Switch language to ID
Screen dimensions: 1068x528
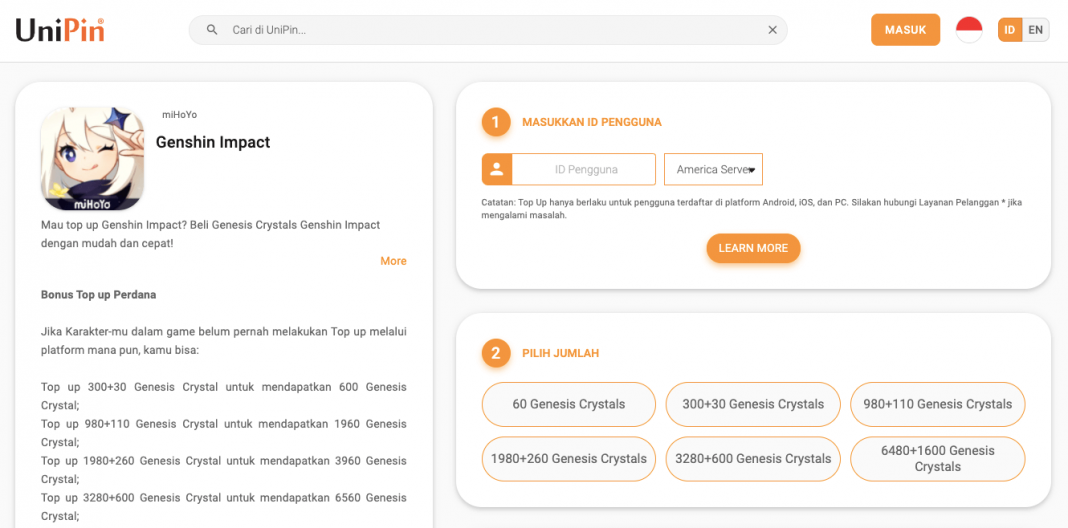click(x=1009, y=30)
